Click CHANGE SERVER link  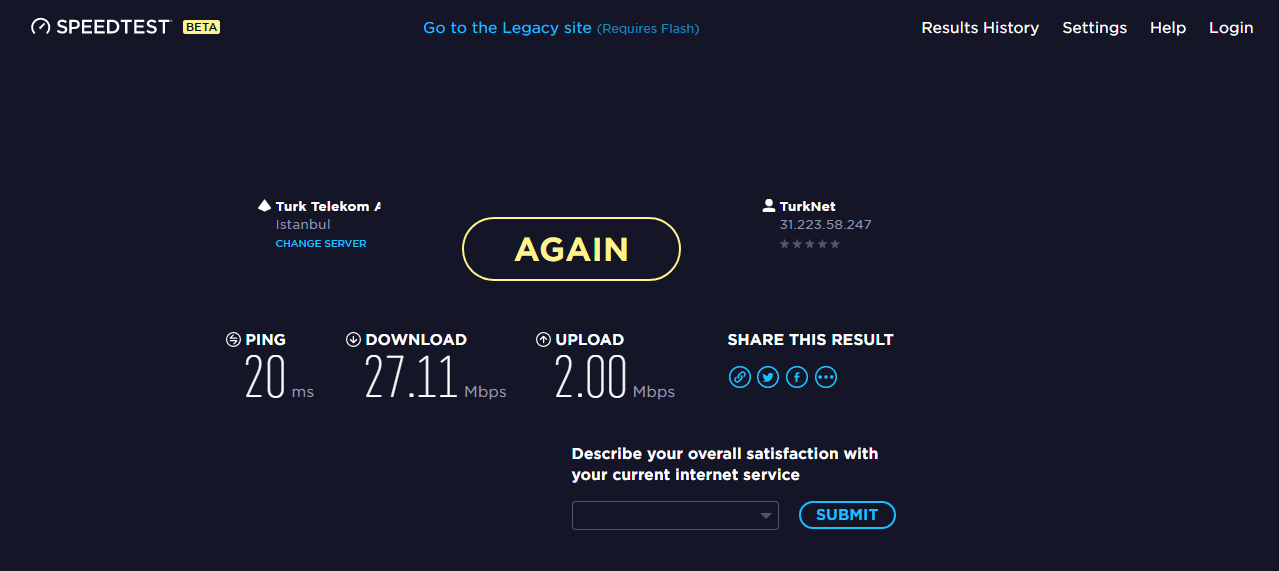click(x=321, y=244)
